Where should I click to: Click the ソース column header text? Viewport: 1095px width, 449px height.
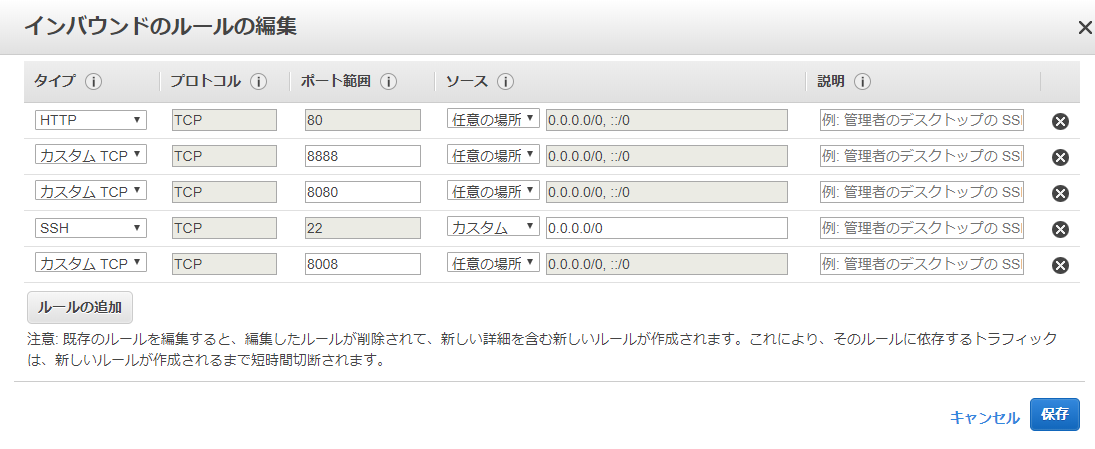[467, 82]
